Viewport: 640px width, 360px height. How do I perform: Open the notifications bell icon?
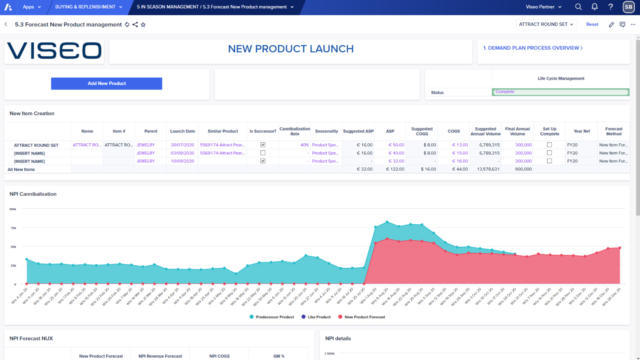594,7
